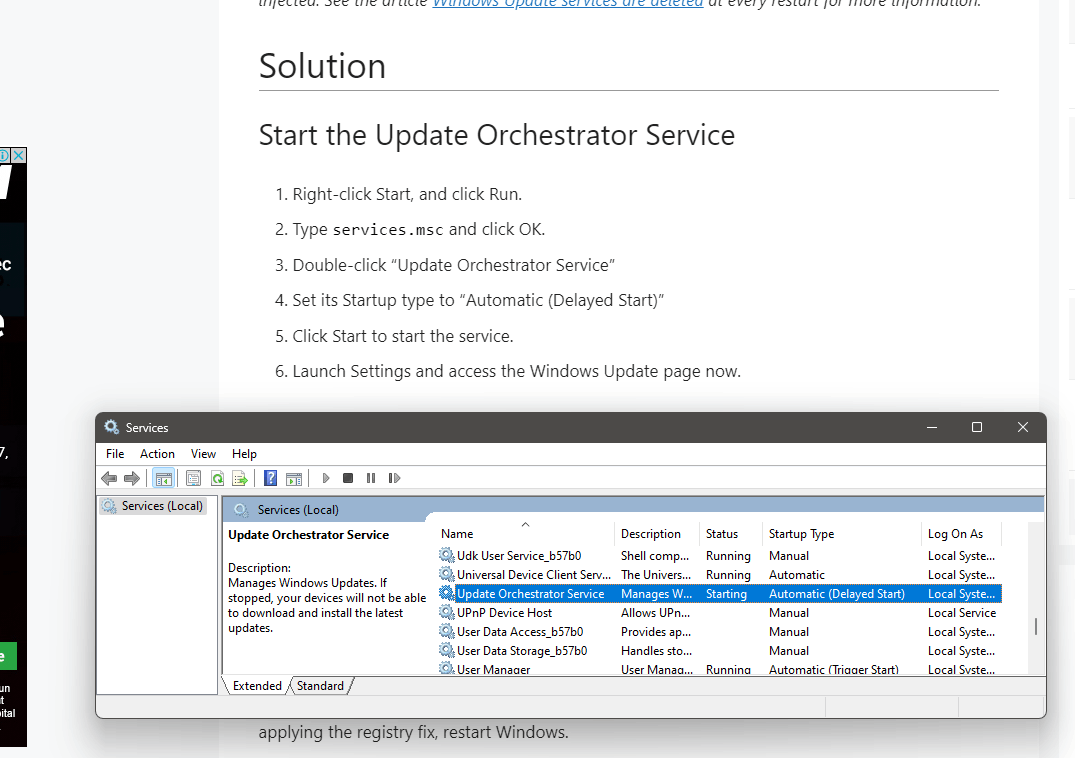Image resolution: width=1075 pixels, height=758 pixels.
Task: Close the advertisement with the X icon
Action: tap(19, 156)
